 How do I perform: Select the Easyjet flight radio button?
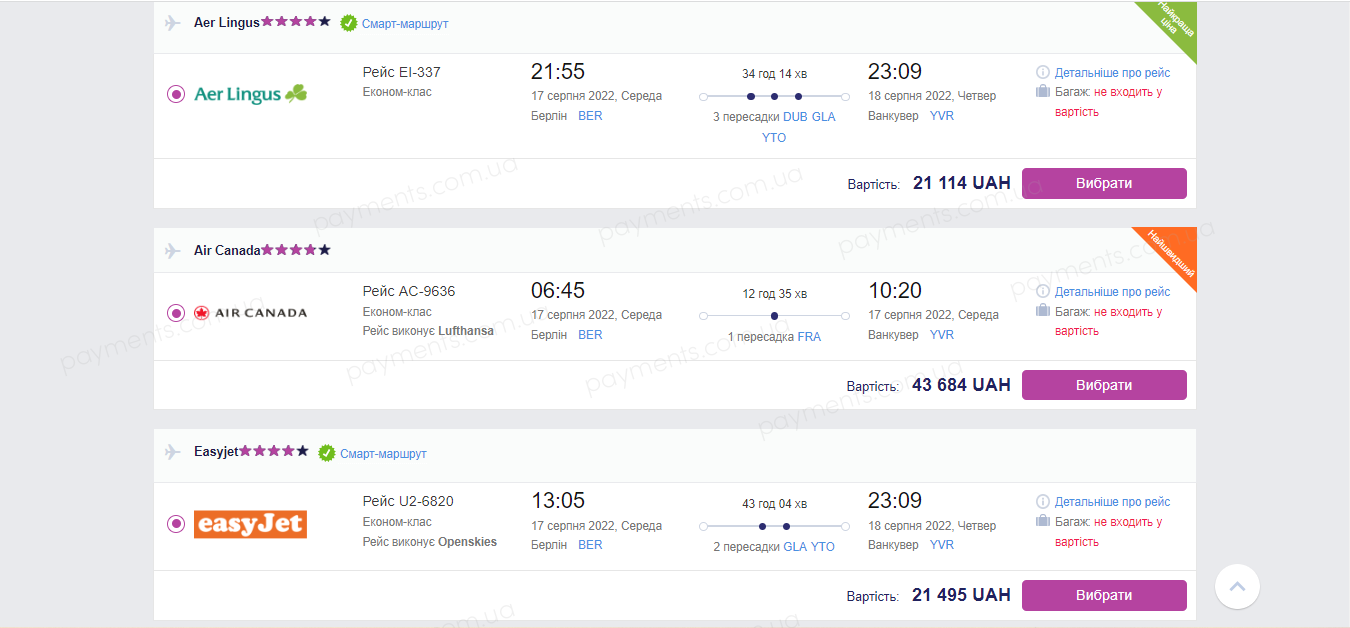[x=176, y=523]
